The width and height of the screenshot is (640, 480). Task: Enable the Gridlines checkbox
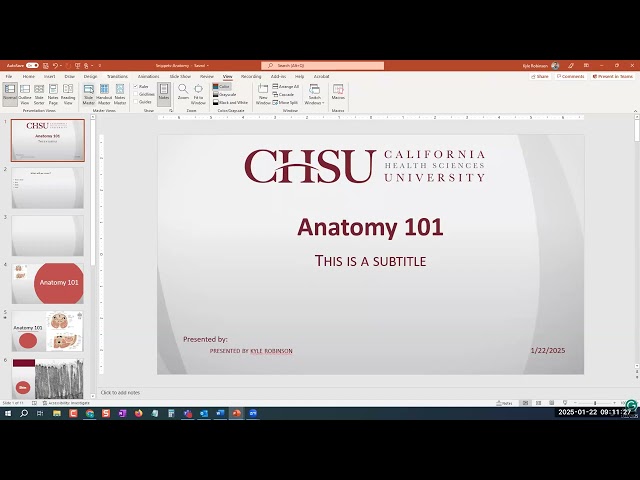(136, 94)
